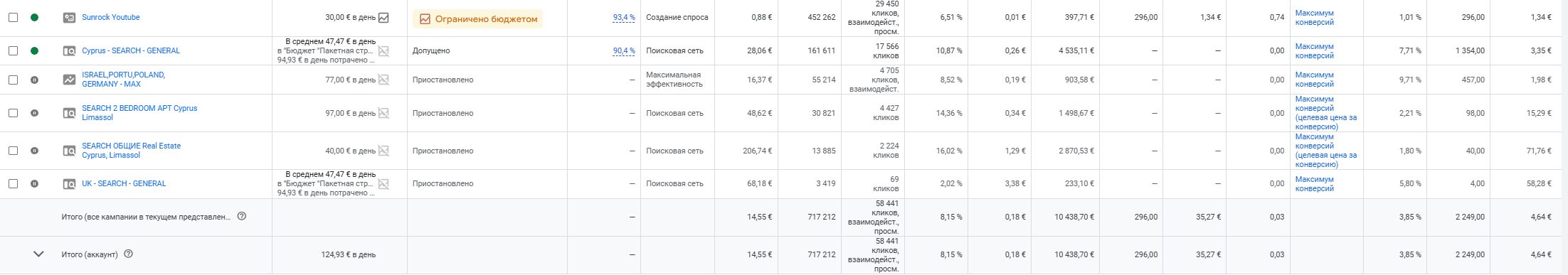The image size is (1568, 275).
Task: Check the box for UK - SEARCH - GENERAL
Action: [x=13, y=183]
